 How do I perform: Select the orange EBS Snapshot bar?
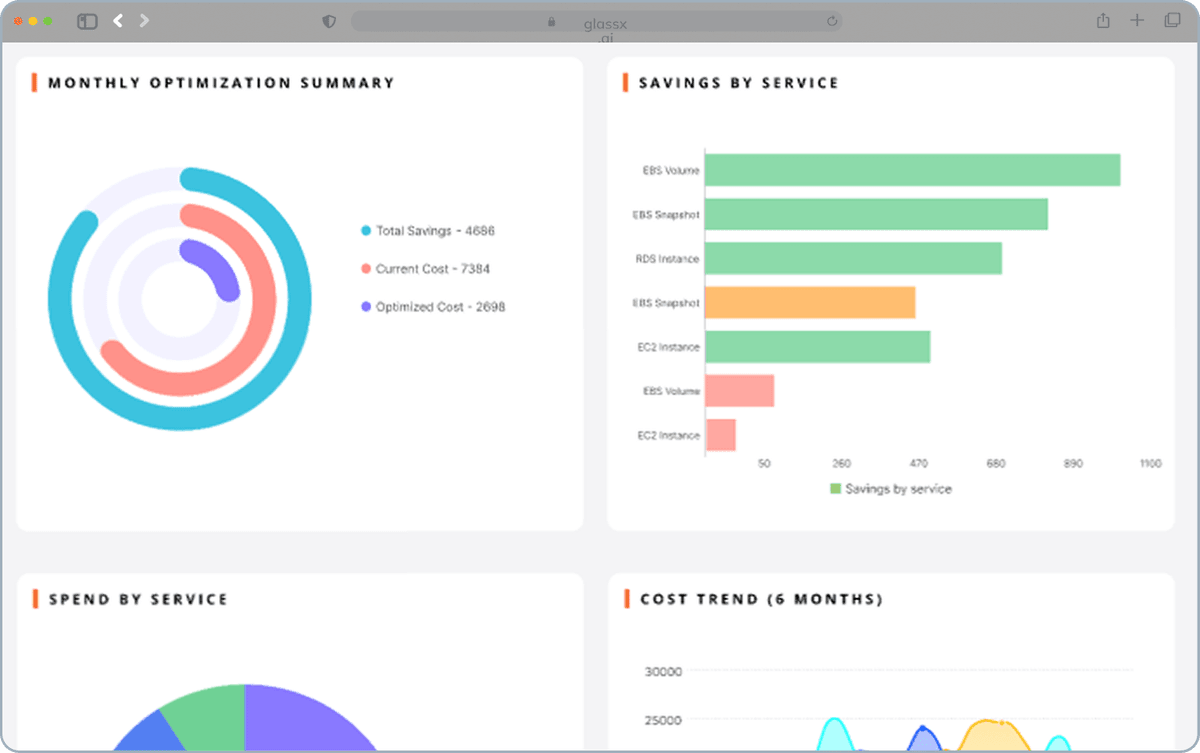point(810,303)
